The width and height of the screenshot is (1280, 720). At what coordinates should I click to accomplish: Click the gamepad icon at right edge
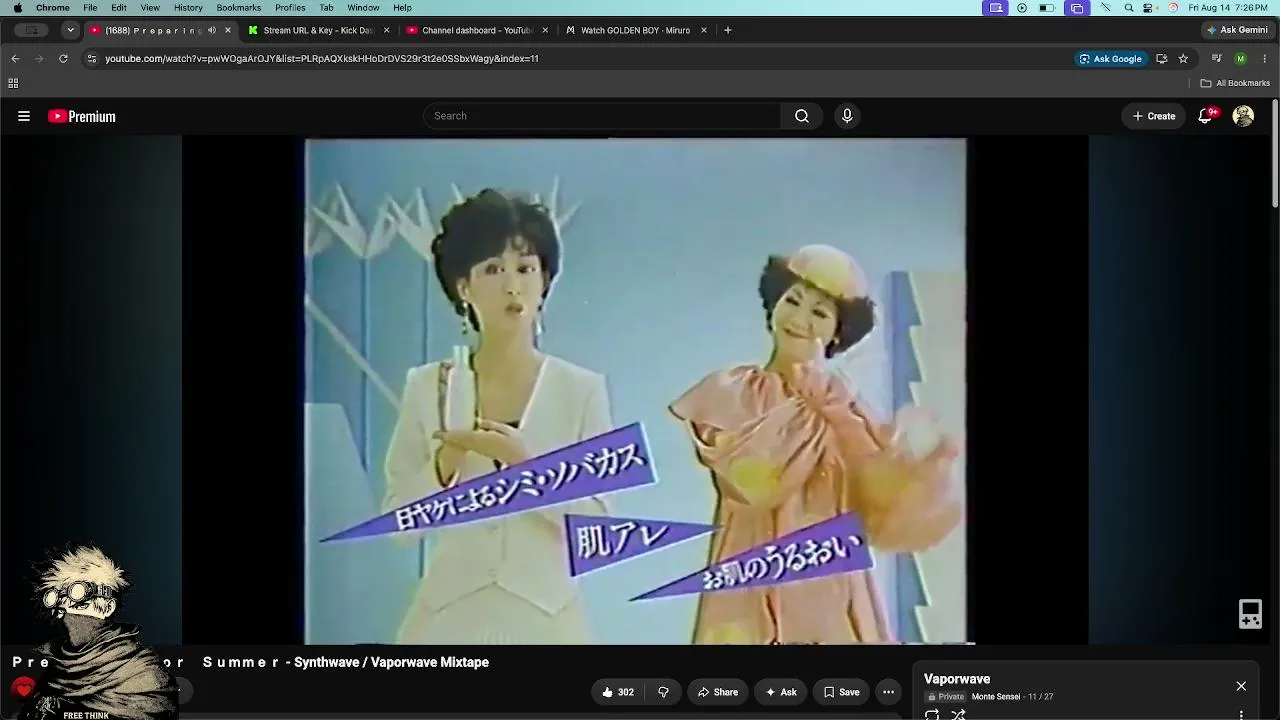(x=1250, y=614)
